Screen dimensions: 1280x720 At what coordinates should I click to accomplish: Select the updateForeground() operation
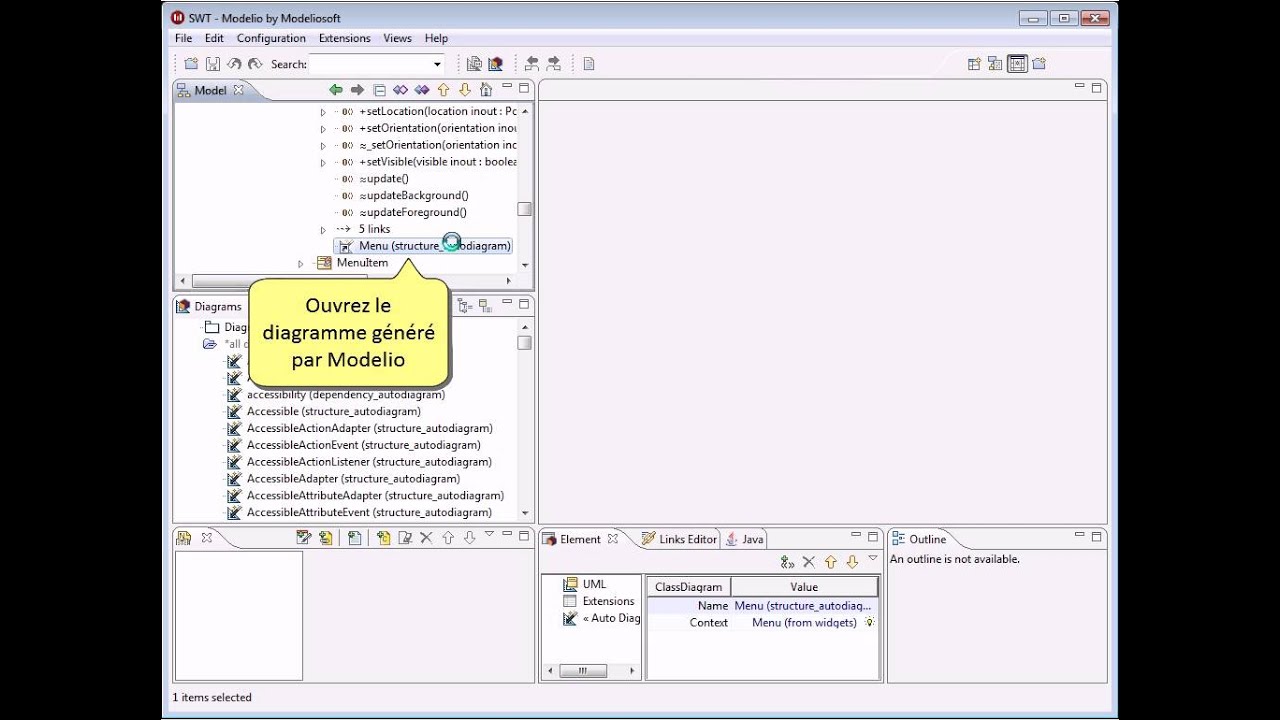412,213
